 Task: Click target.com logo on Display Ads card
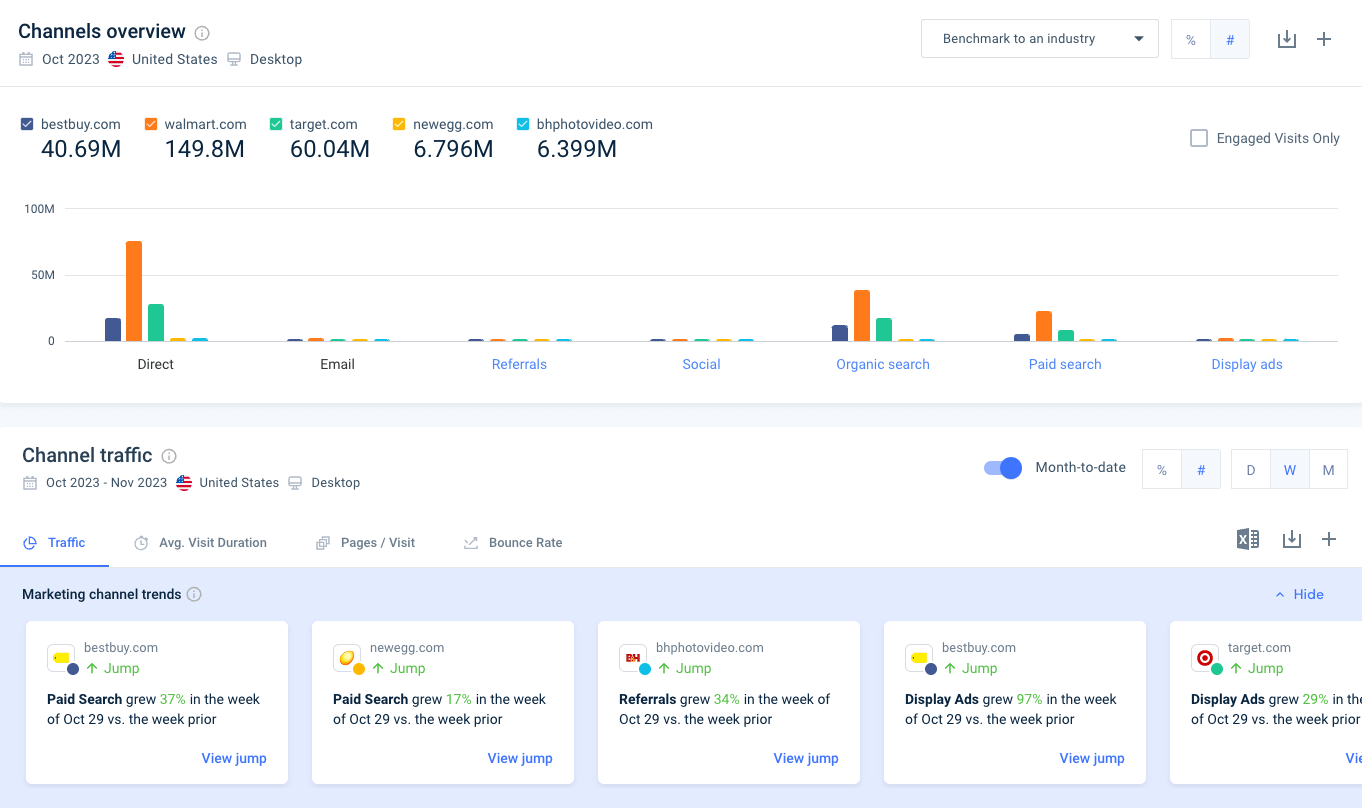click(1206, 658)
